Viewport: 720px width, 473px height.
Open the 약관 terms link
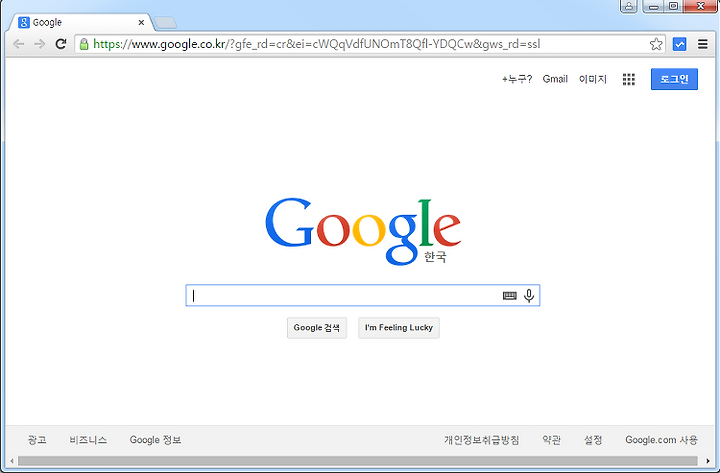point(551,440)
